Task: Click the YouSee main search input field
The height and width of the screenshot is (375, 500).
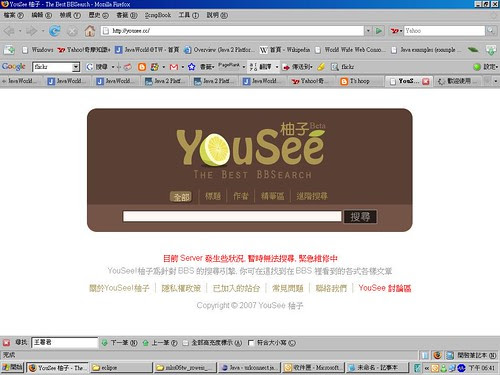Action: point(232,216)
